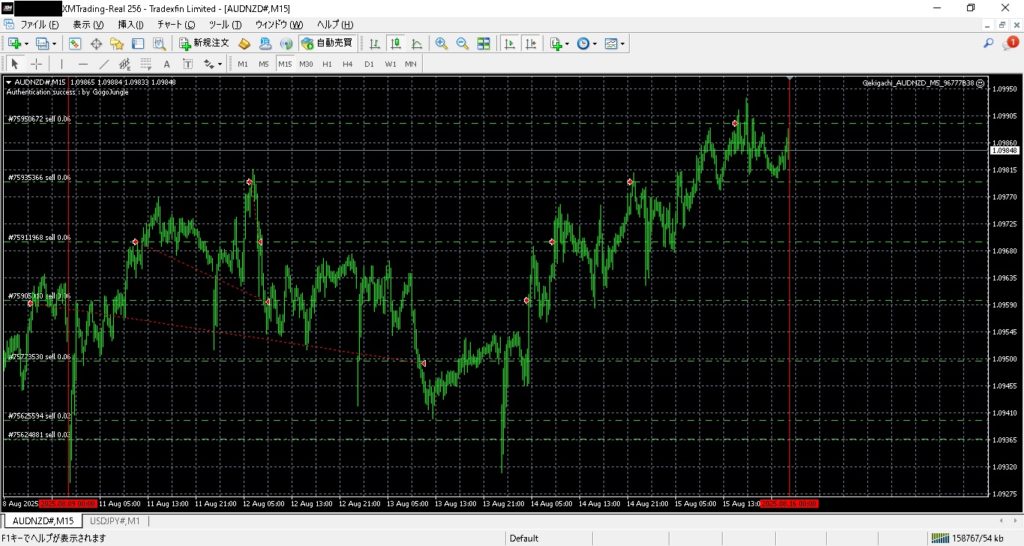
Task: Click the sell marker at the chart peak
Action: (x=734, y=124)
